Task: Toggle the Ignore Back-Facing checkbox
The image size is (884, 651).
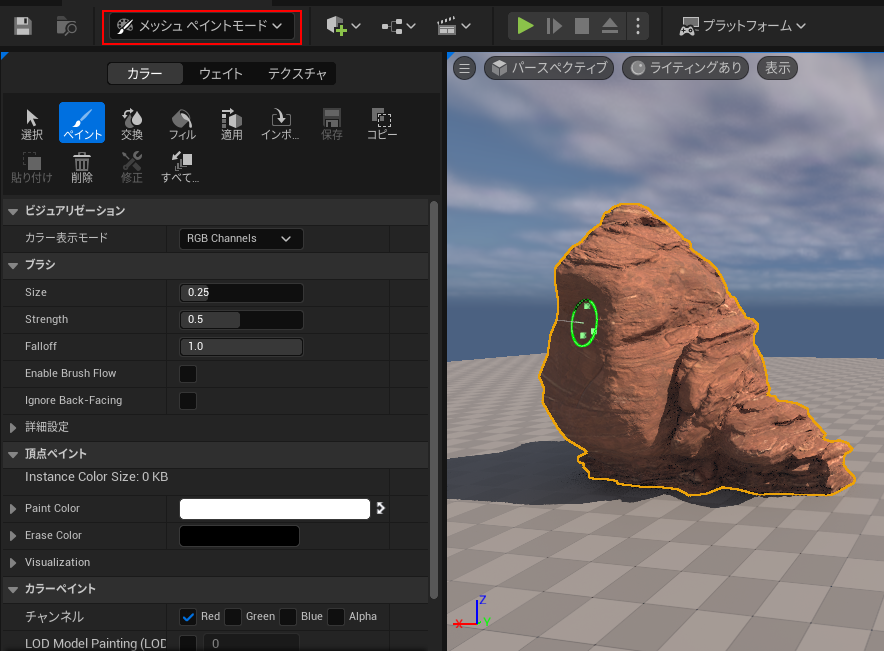Action: (x=188, y=401)
